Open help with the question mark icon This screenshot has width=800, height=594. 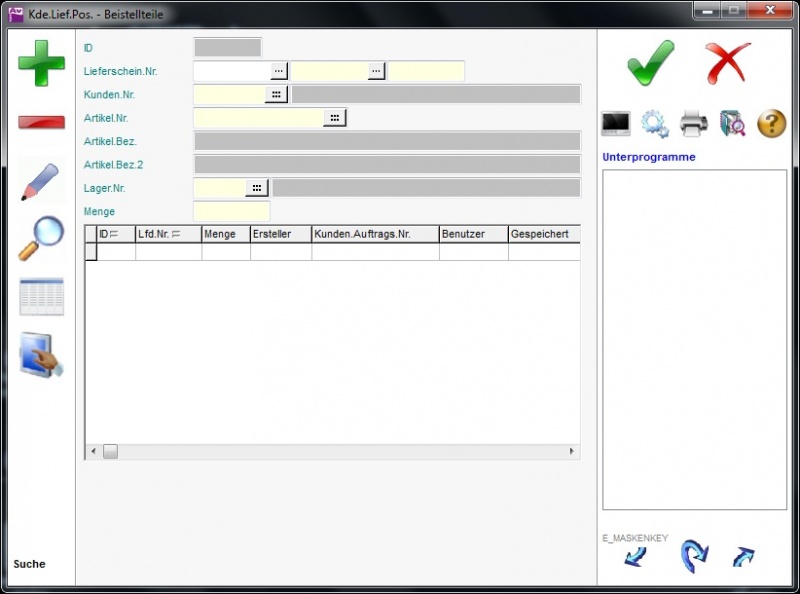pos(771,124)
